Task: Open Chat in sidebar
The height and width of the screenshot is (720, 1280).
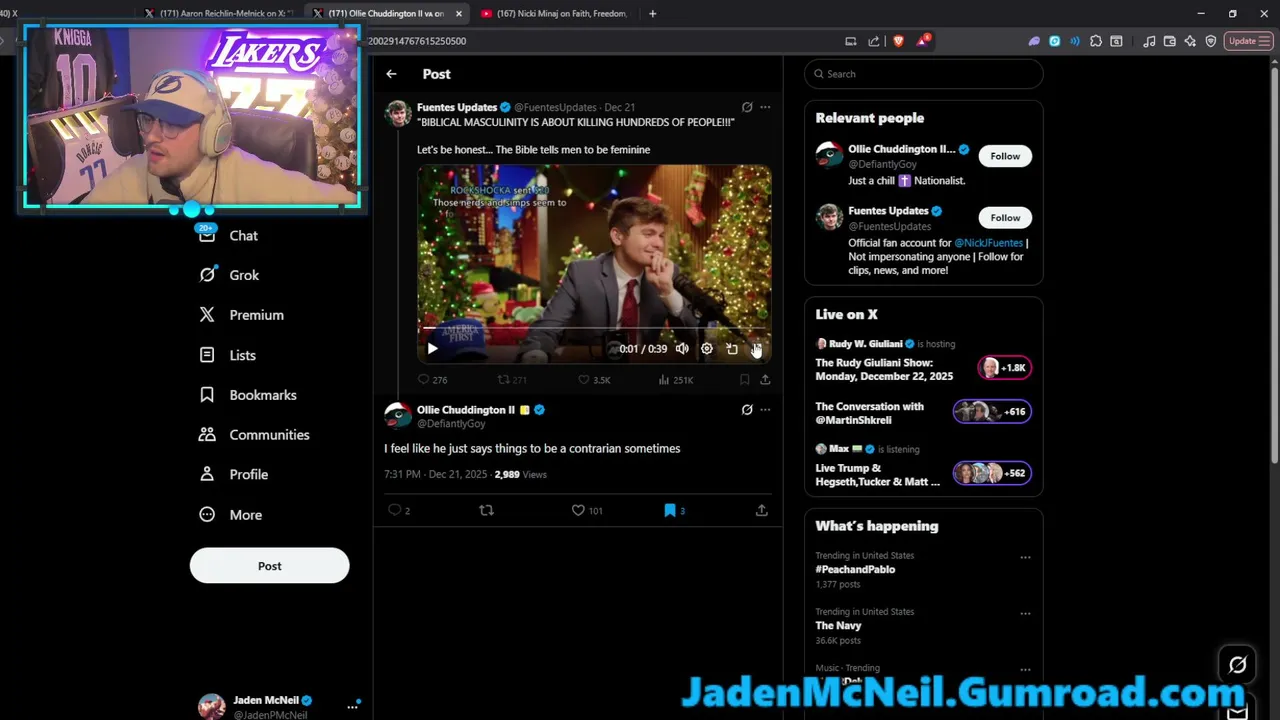Action: 228,236
